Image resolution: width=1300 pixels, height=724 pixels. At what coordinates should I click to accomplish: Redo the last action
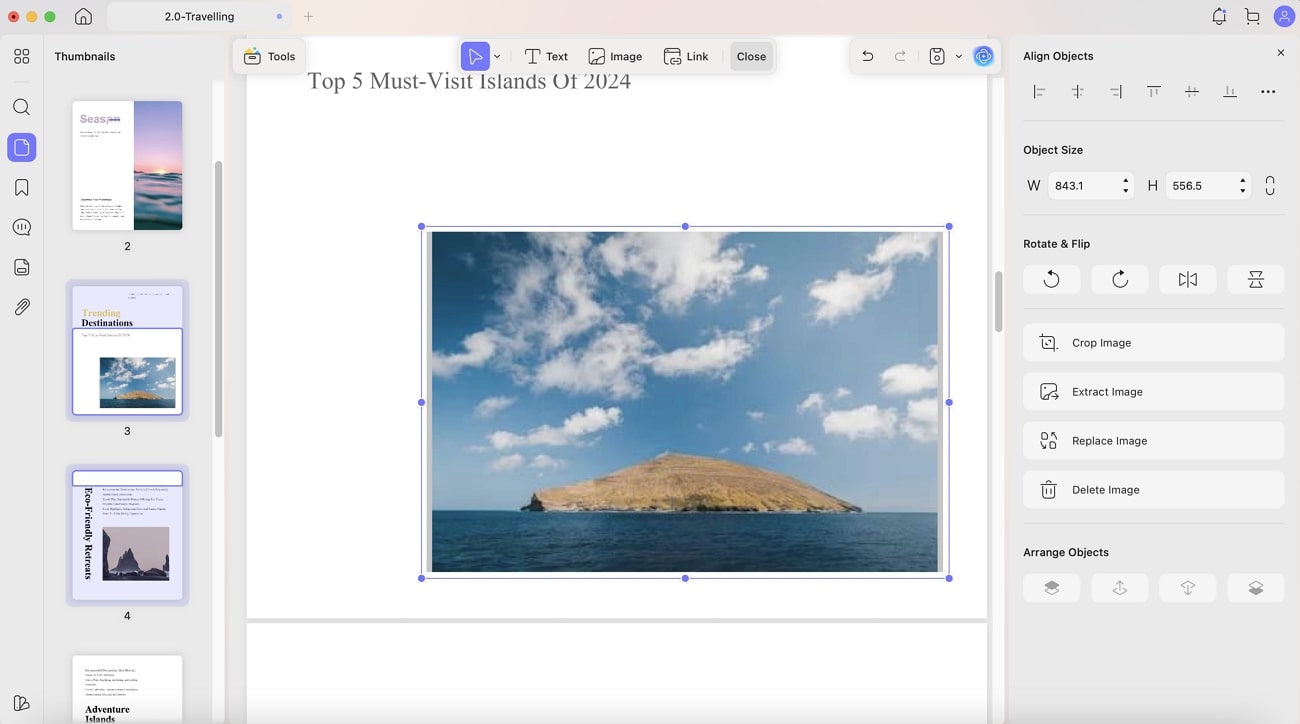[900, 56]
